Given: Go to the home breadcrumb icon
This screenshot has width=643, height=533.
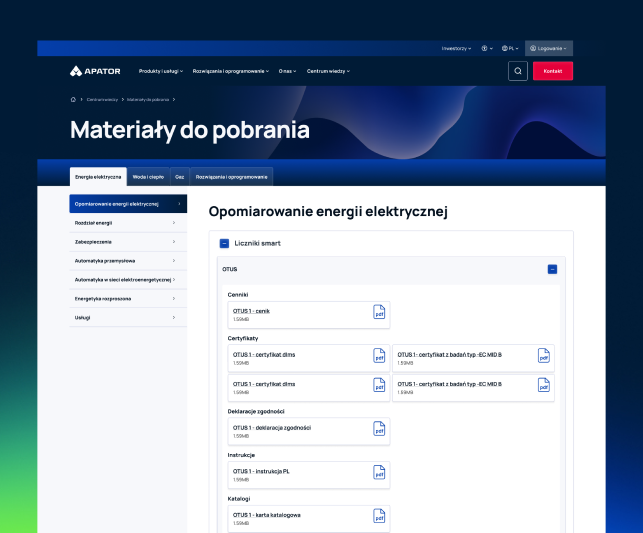Looking at the screenshot, I should click(x=73, y=100).
